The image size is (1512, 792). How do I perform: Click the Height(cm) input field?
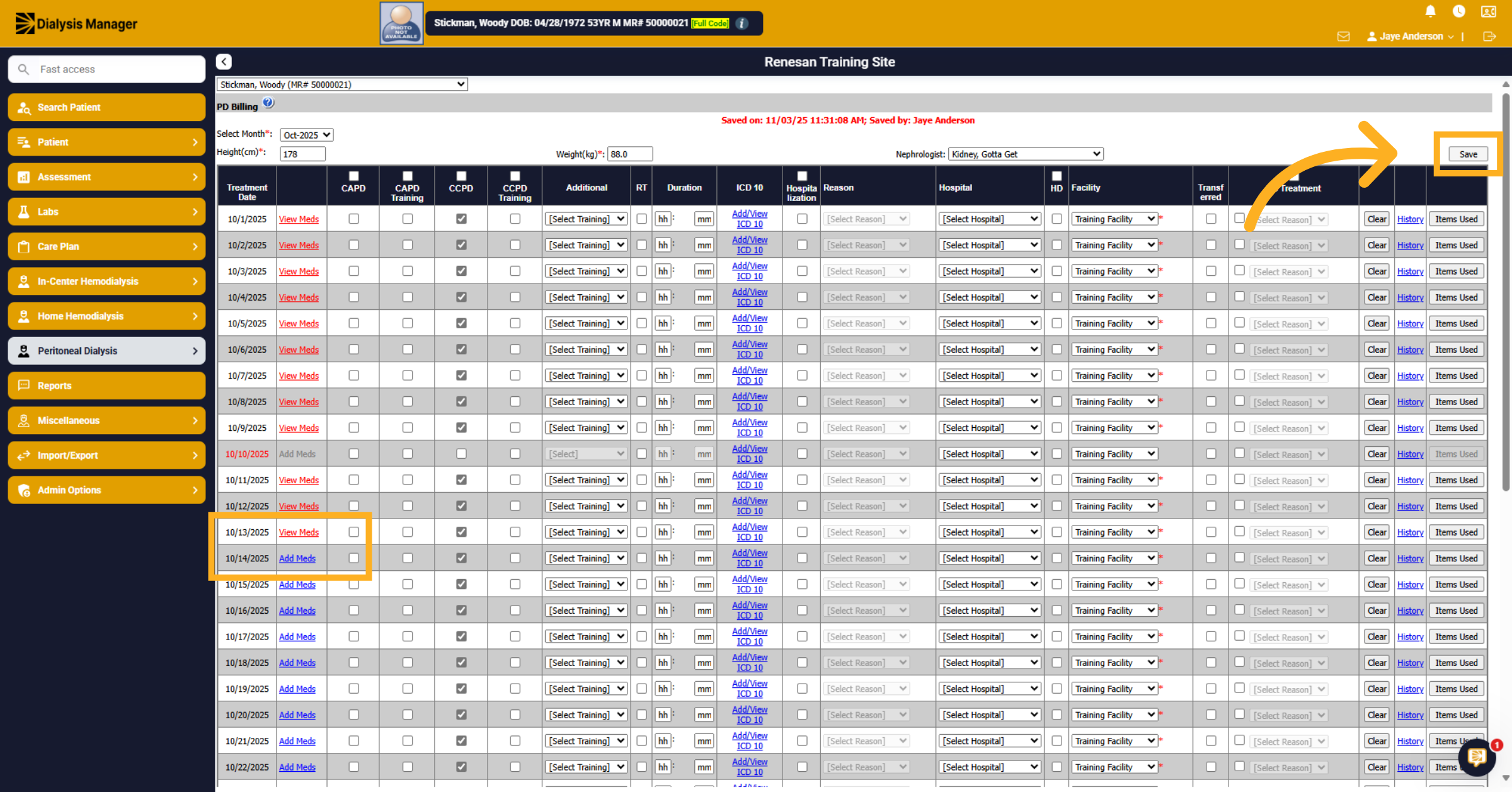302,154
